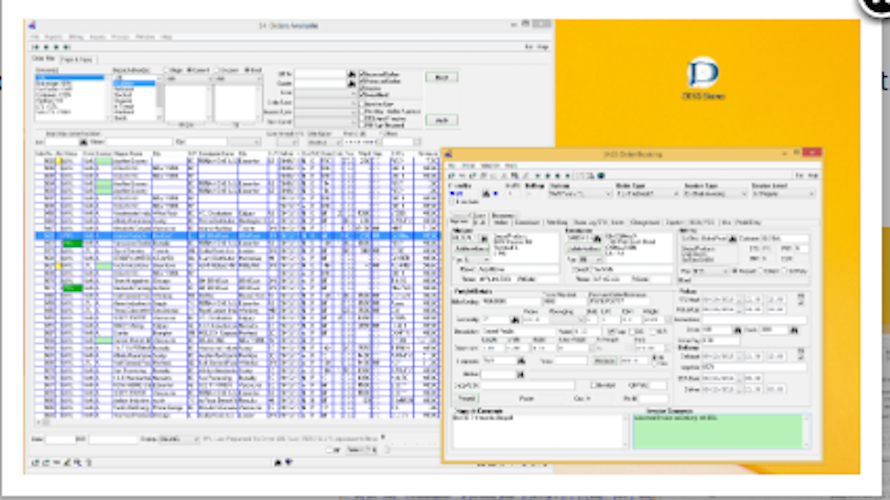This screenshot has height=500, width=890.
Task: Switch to second tab beside Order Filter
Action: tap(77, 60)
